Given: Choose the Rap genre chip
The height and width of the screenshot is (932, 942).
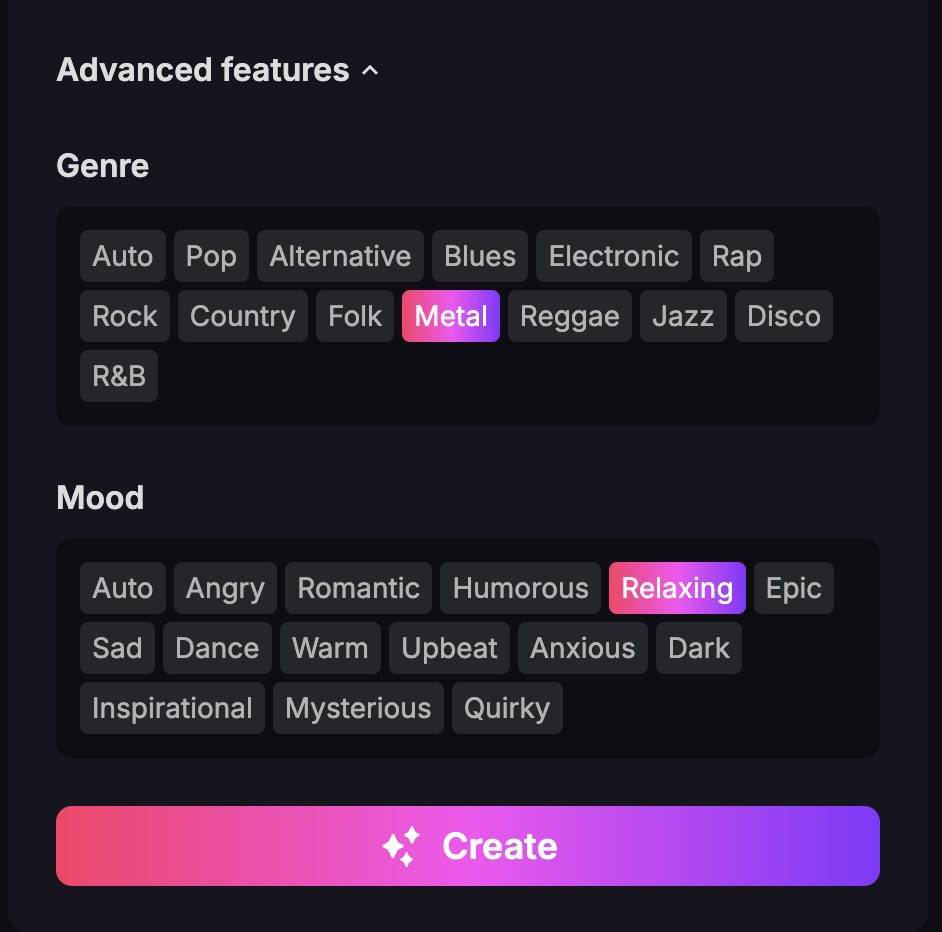Looking at the screenshot, I should click(737, 256).
